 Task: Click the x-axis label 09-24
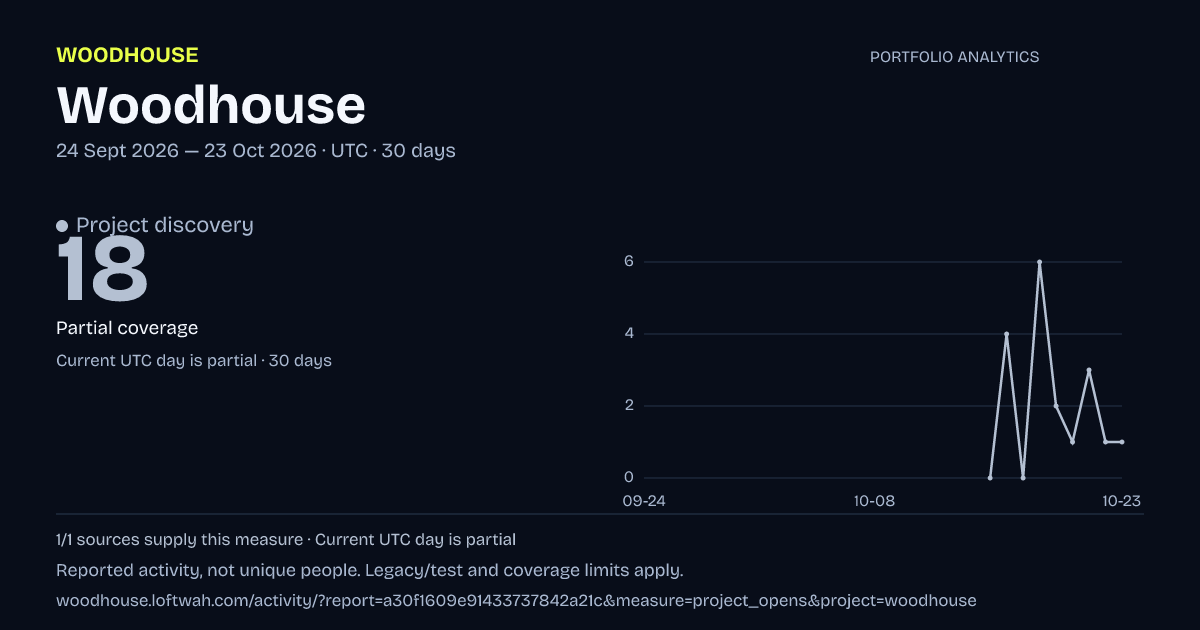pos(644,501)
